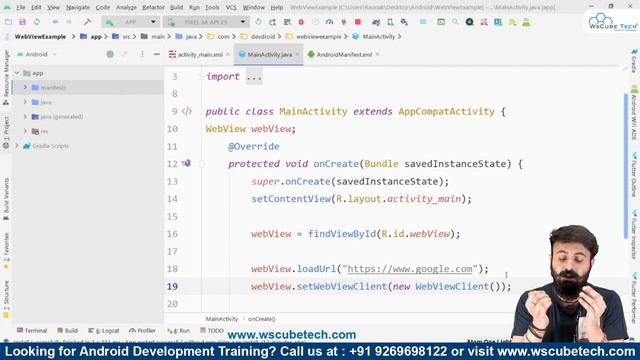This screenshot has height=360, width=640.
Task: Go forward with the right arrow icon
Action: tap(69, 22)
